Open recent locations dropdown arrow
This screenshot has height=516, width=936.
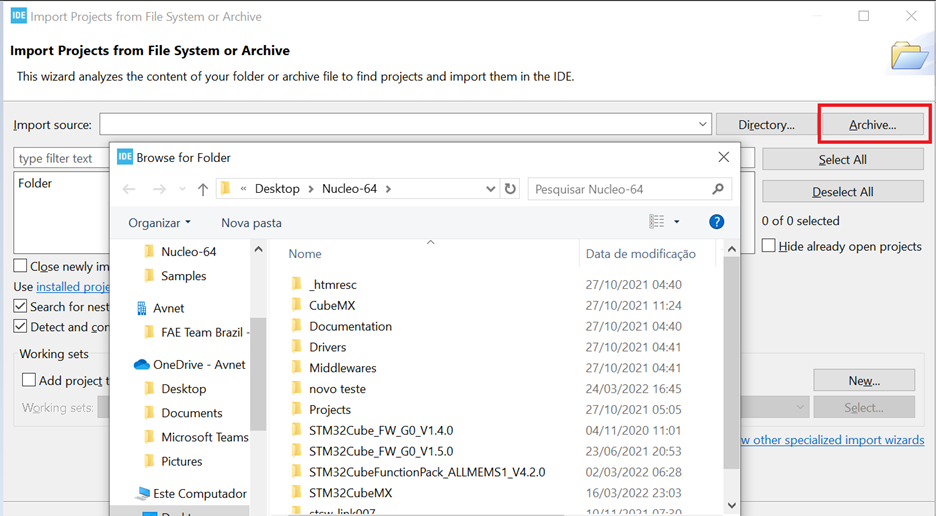click(x=182, y=189)
